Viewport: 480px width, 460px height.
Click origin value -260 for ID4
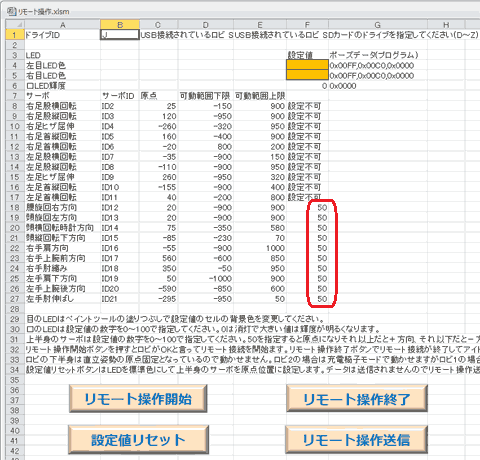158,126
